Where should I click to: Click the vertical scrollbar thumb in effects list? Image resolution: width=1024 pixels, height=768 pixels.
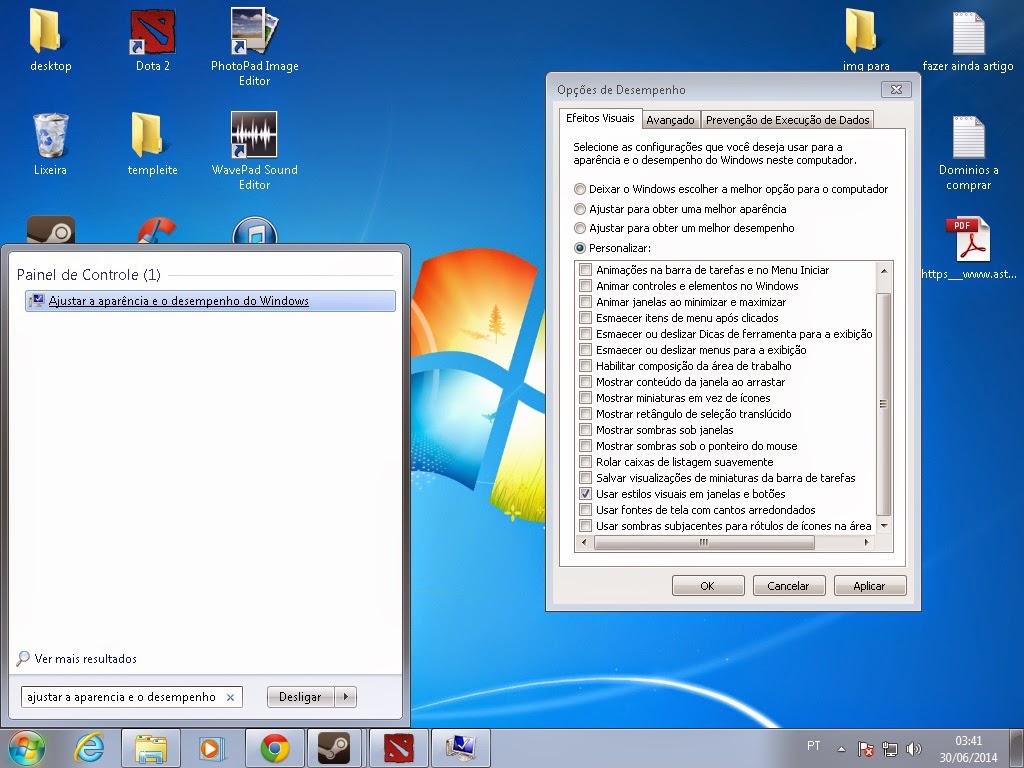click(884, 405)
